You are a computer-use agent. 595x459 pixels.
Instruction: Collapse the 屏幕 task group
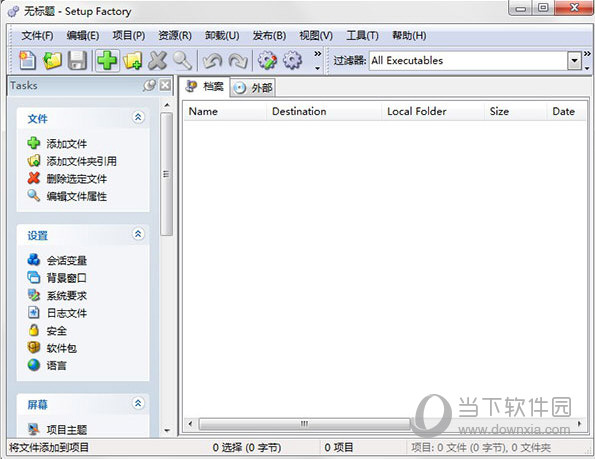tap(138, 403)
